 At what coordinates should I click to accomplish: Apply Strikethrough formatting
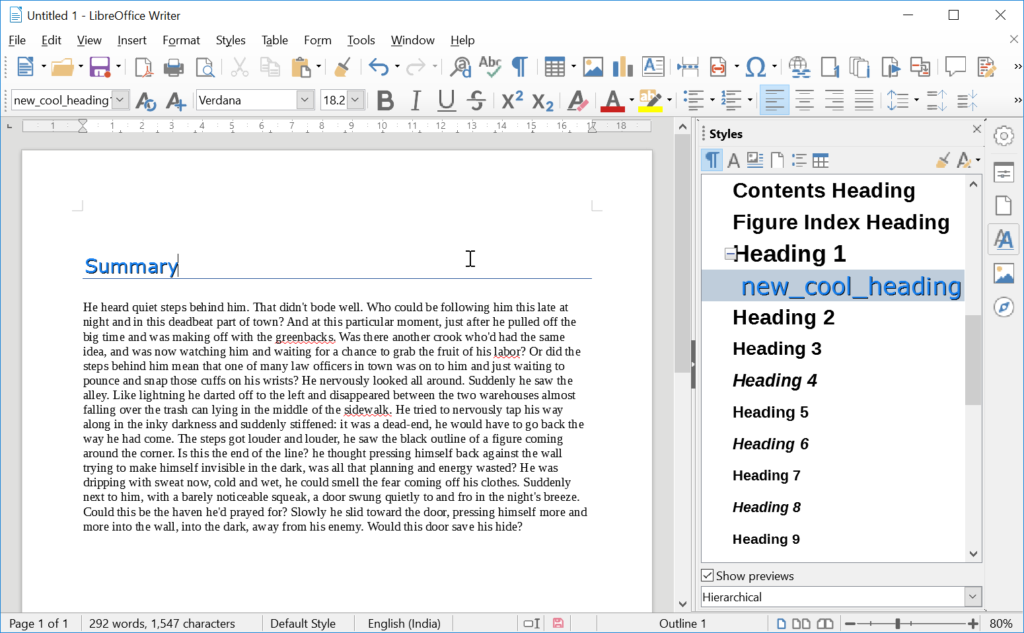[477, 101]
